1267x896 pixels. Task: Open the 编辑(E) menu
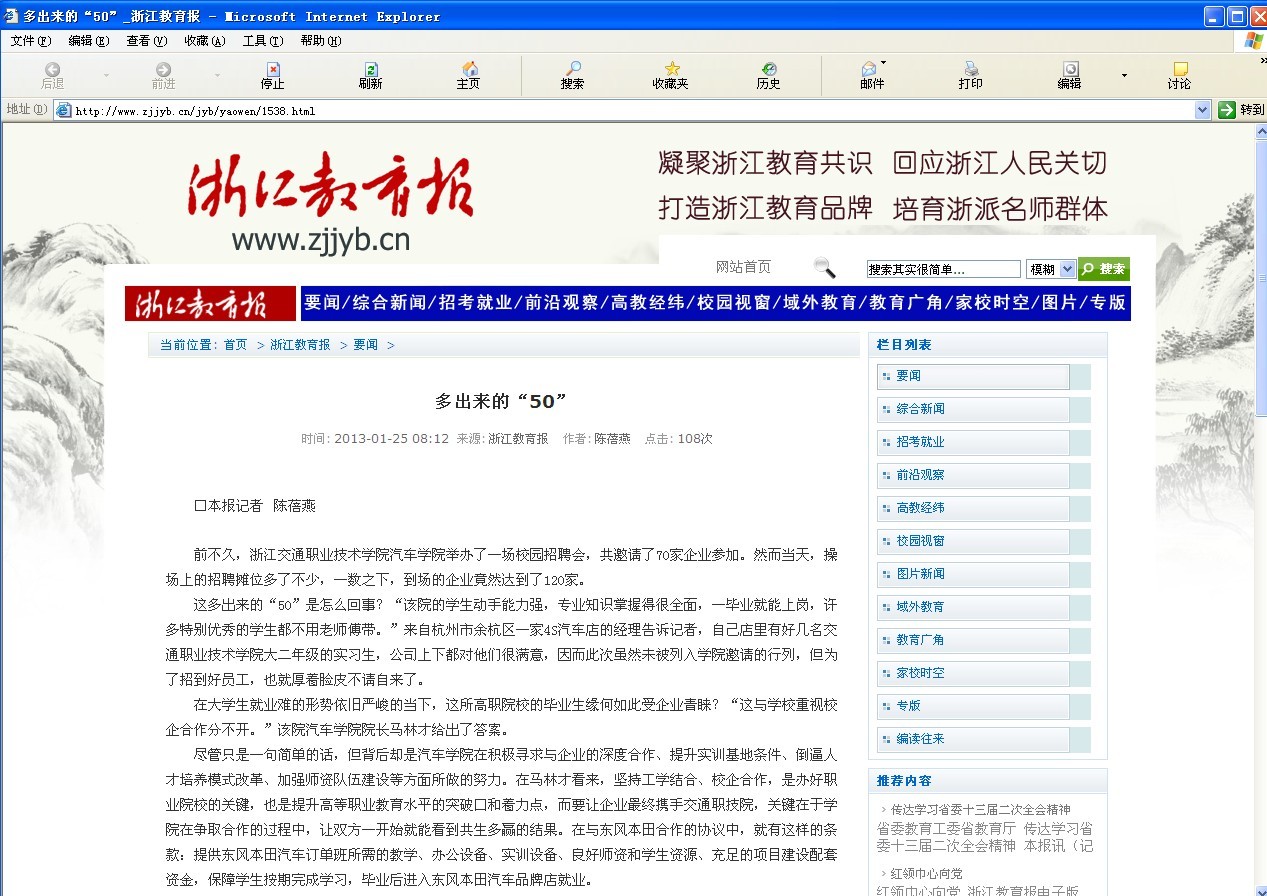click(x=89, y=41)
